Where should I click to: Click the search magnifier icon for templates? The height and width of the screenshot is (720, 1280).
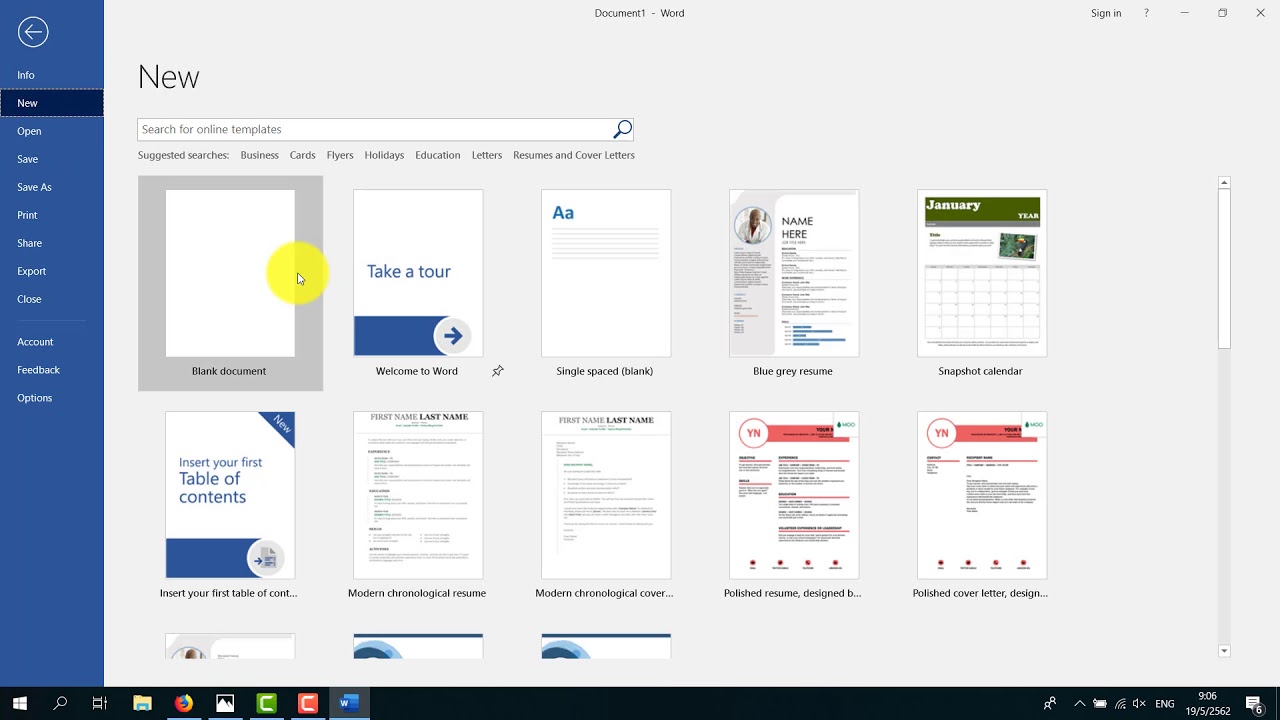[622, 129]
